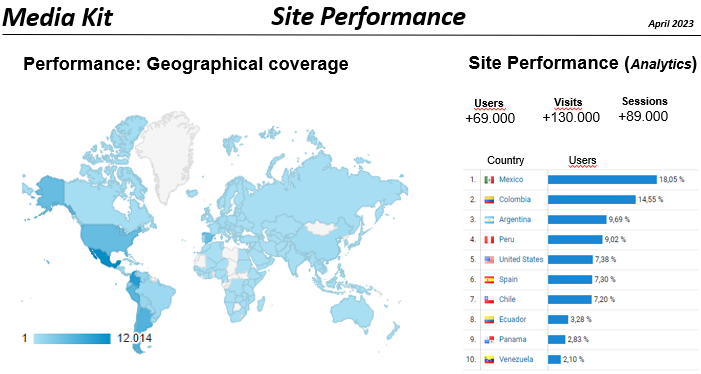Image resolution: width=701 pixels, height=374 pixels.
Task: Select the Colombia users bar 14,55 %
Action: [x=591, y=199]
